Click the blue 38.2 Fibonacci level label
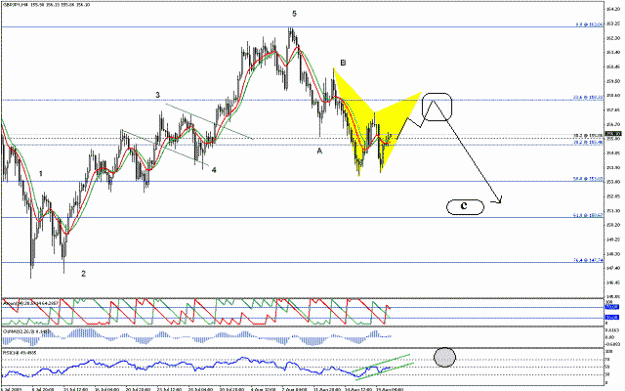 [588, 142]
